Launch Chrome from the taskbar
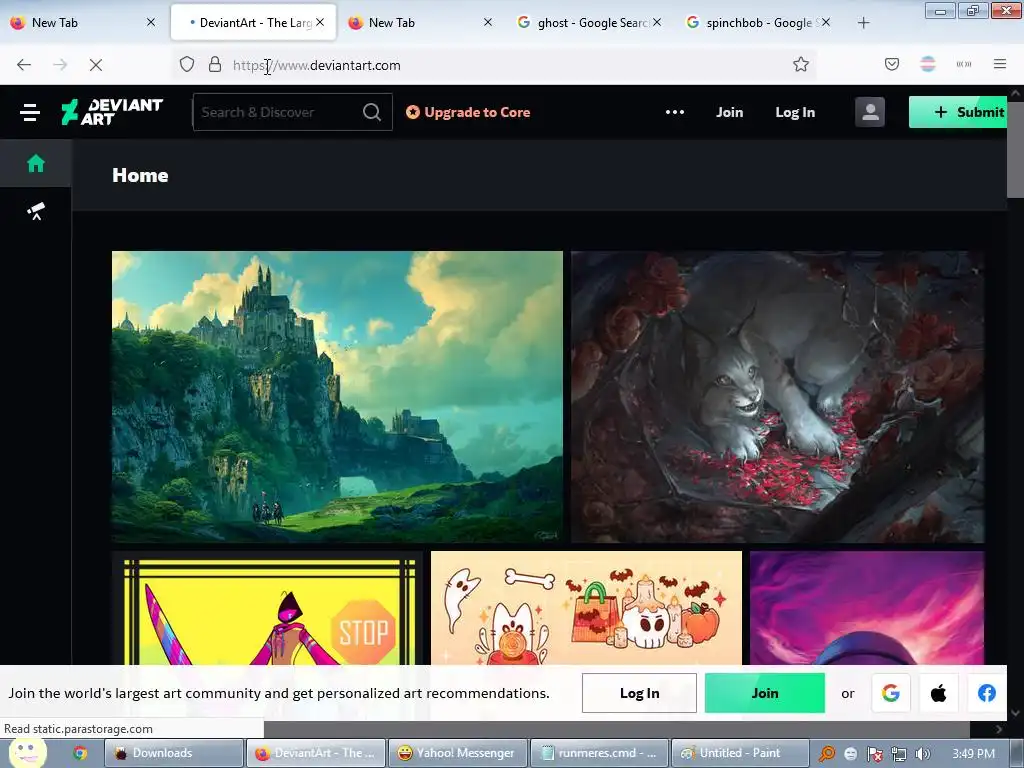Viewport: 1024px width, 768px height. pyautogui.click(x=80, y=753)
